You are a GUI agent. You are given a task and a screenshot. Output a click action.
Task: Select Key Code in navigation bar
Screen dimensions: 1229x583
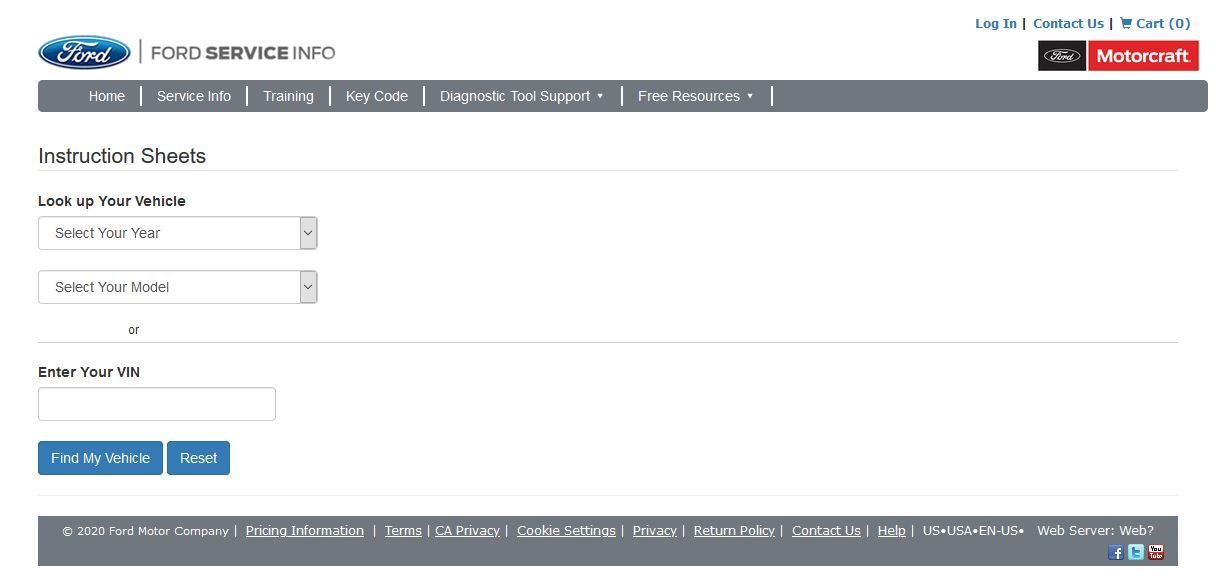click(377, 96)
